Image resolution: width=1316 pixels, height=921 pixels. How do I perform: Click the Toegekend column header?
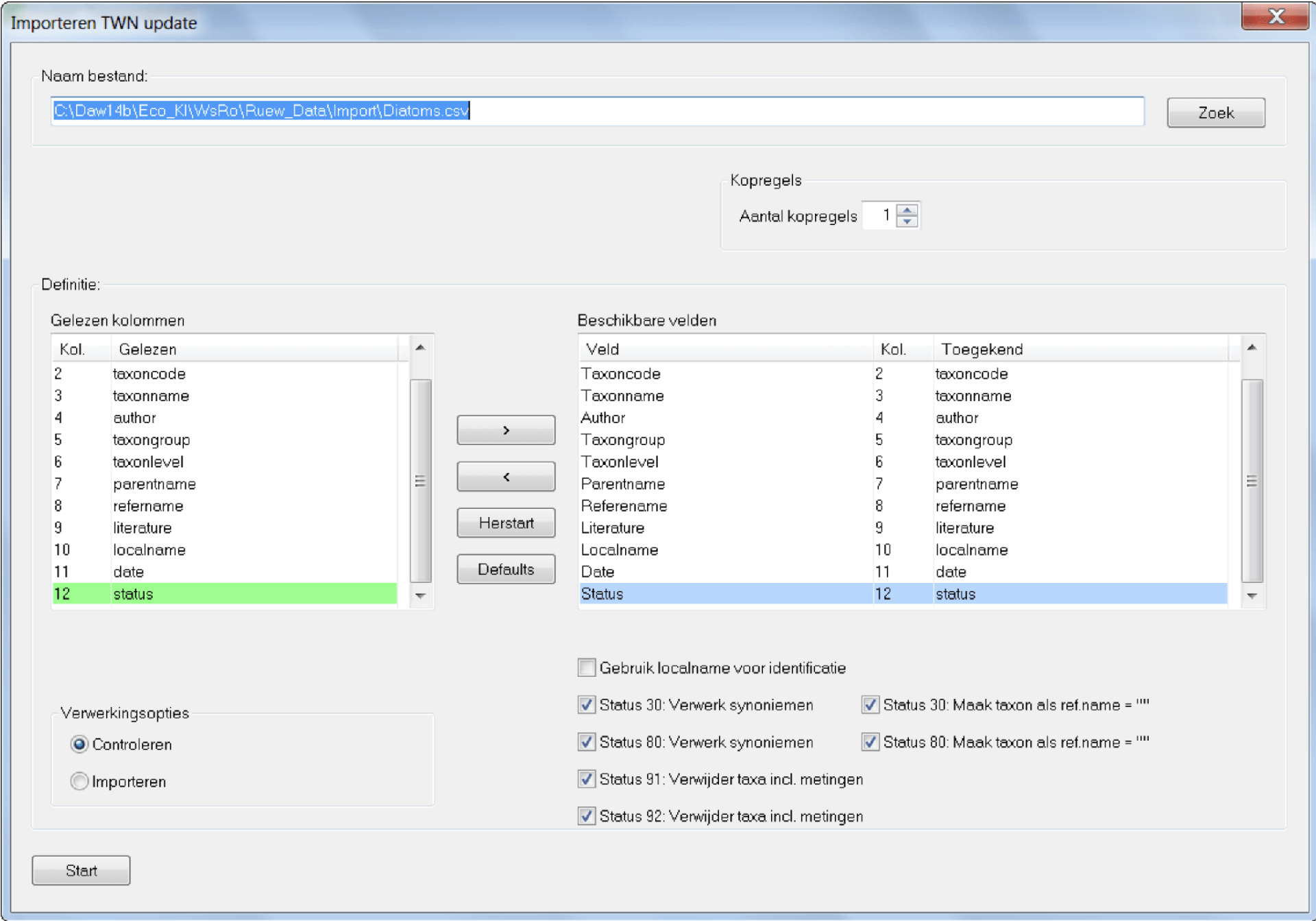click(1080, 349)
